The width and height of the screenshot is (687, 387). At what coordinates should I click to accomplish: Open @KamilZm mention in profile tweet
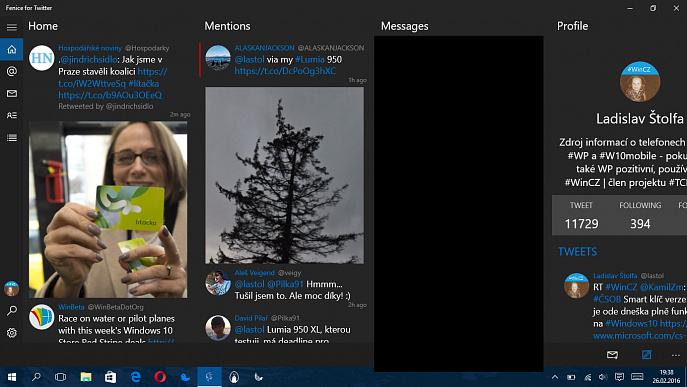[x=662, y=287]
